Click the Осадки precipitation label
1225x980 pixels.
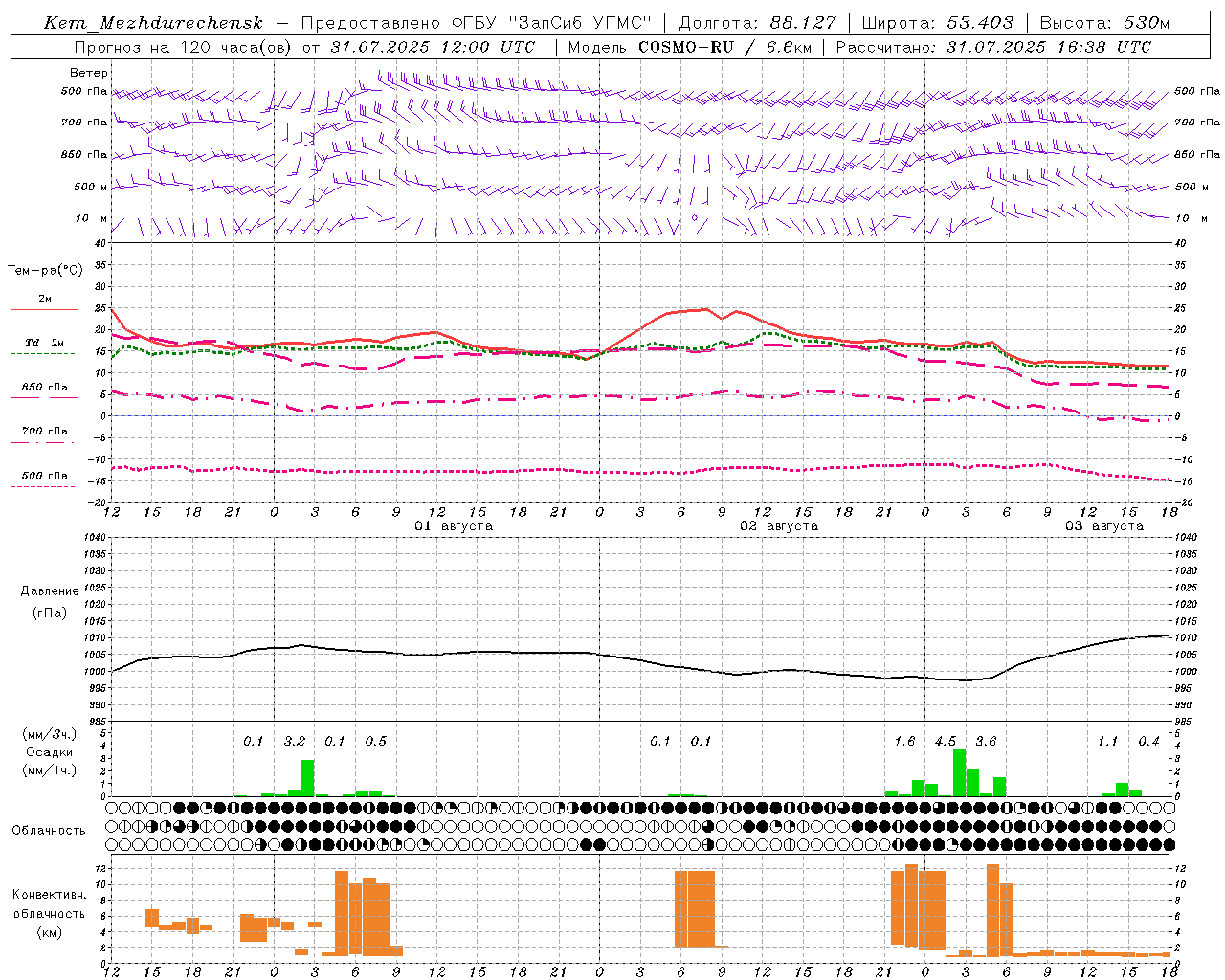point(50,752)
